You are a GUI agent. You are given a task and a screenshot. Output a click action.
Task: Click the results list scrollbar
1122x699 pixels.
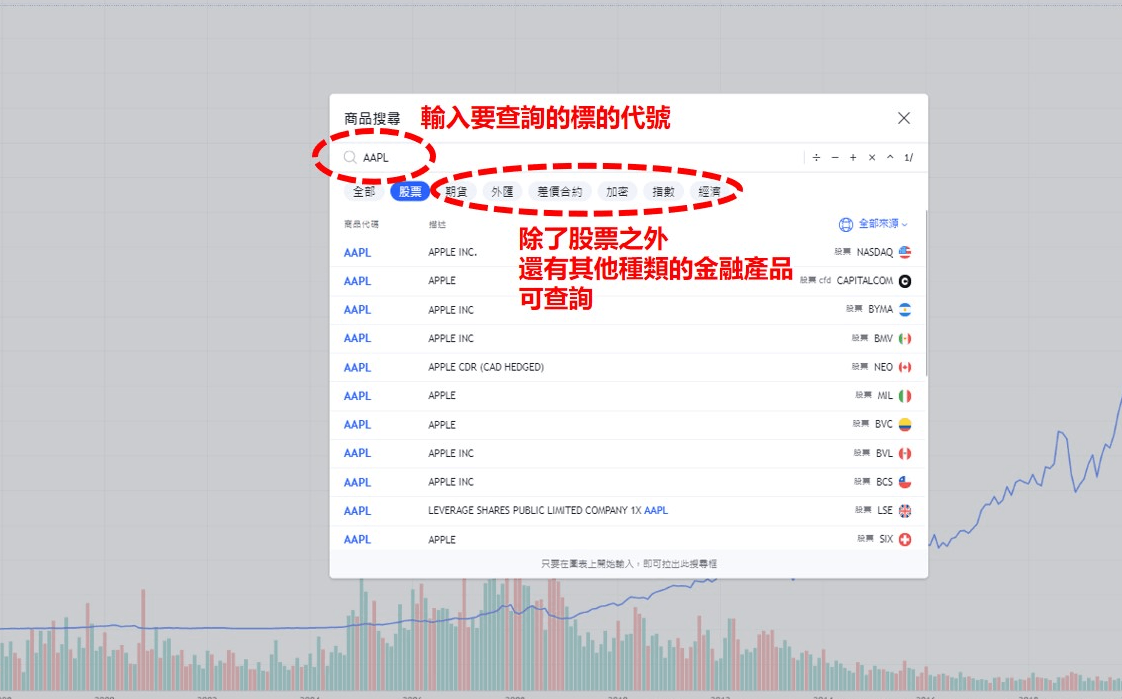(926, 293)
